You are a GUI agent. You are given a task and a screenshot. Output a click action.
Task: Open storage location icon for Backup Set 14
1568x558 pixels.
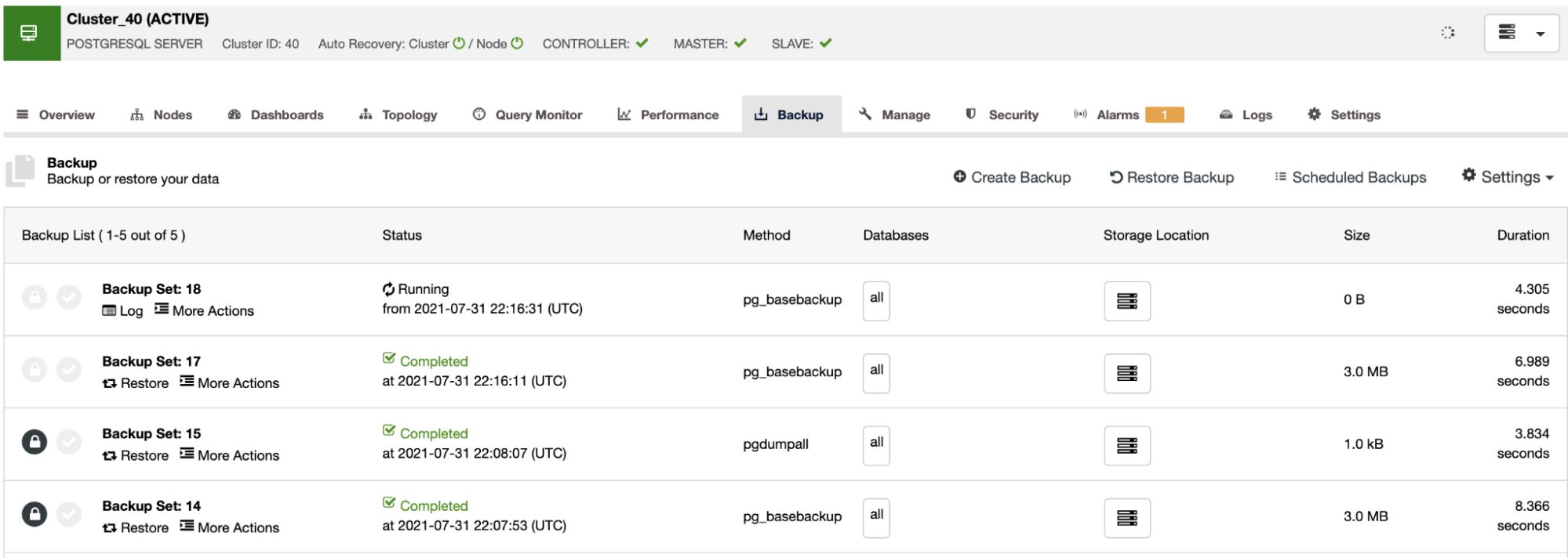click(x=1127, y=517)
